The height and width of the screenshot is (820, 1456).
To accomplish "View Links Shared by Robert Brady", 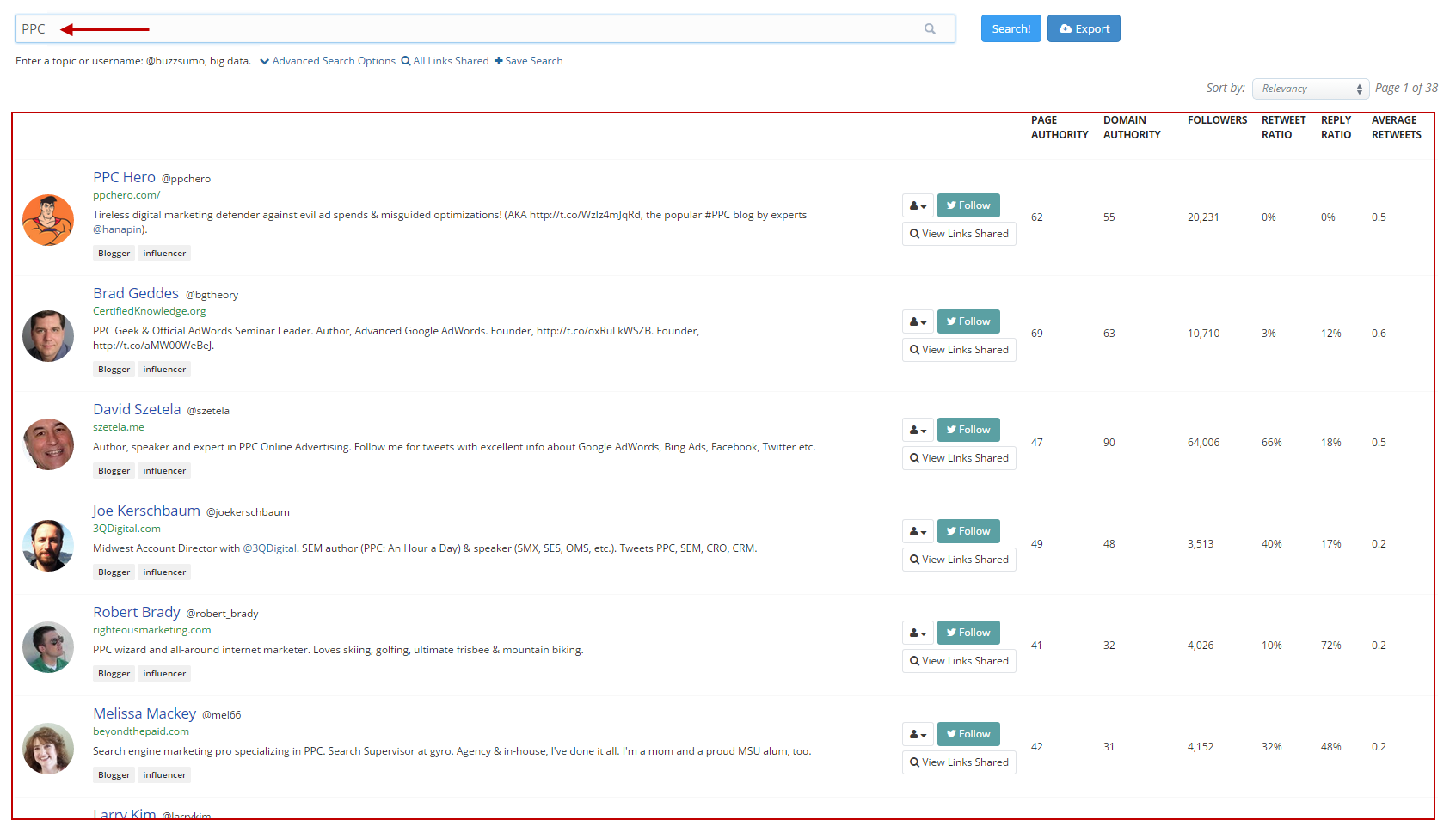I will tap(959, 661).
